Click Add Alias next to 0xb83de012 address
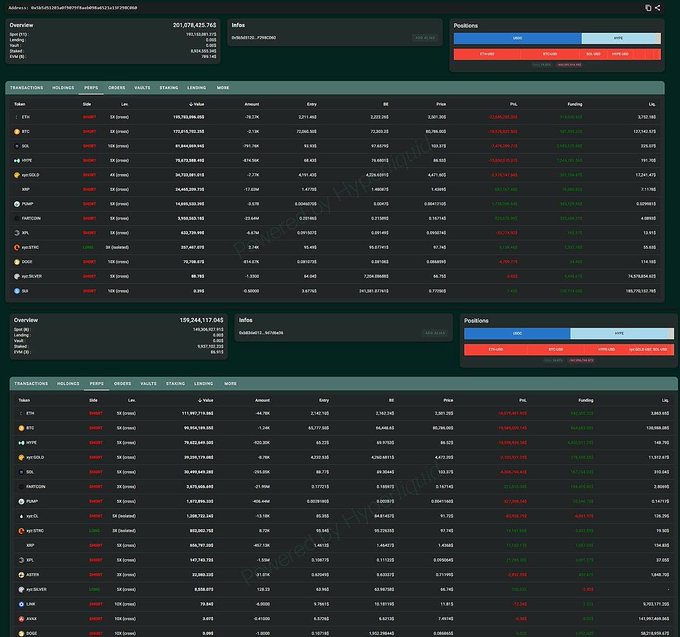 435,333
